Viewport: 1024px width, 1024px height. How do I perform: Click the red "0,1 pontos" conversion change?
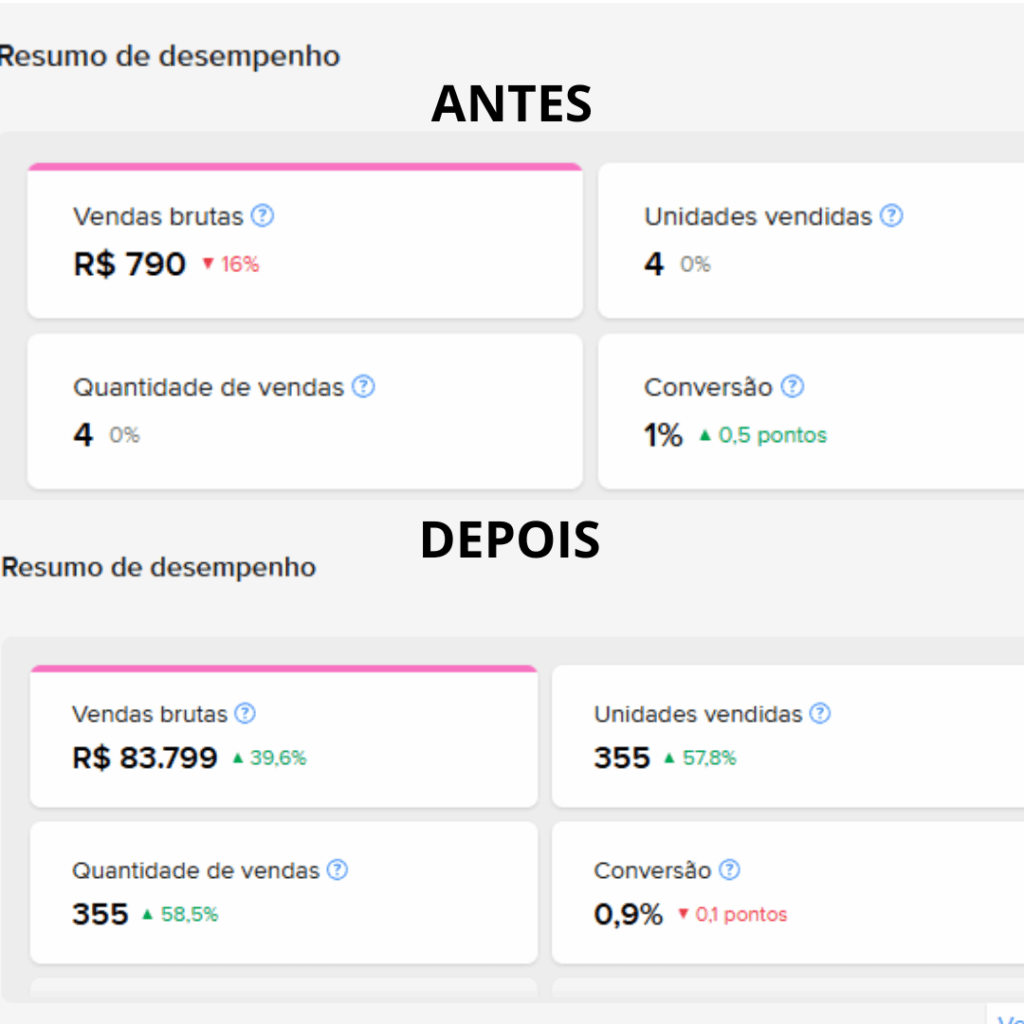pyautogui.click(x=732, y=914)
